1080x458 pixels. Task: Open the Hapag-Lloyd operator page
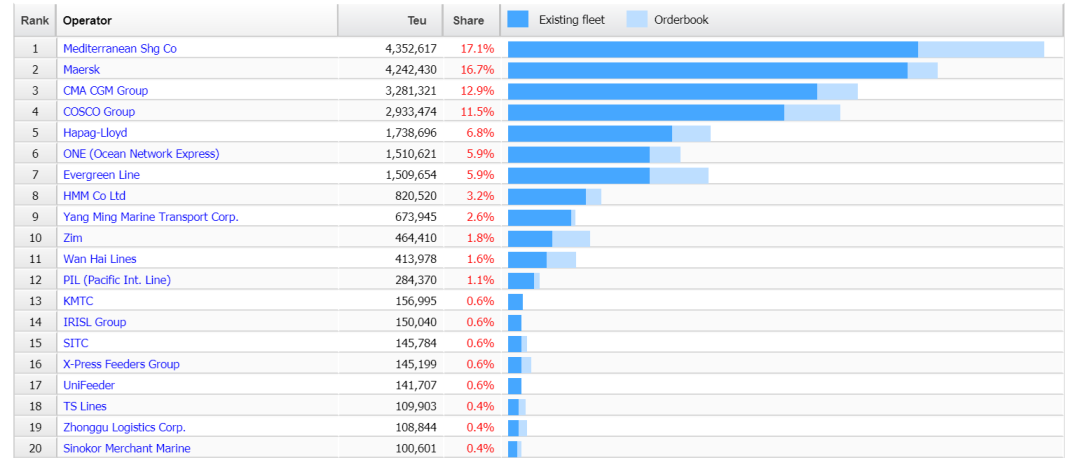[x=95, y=132]
